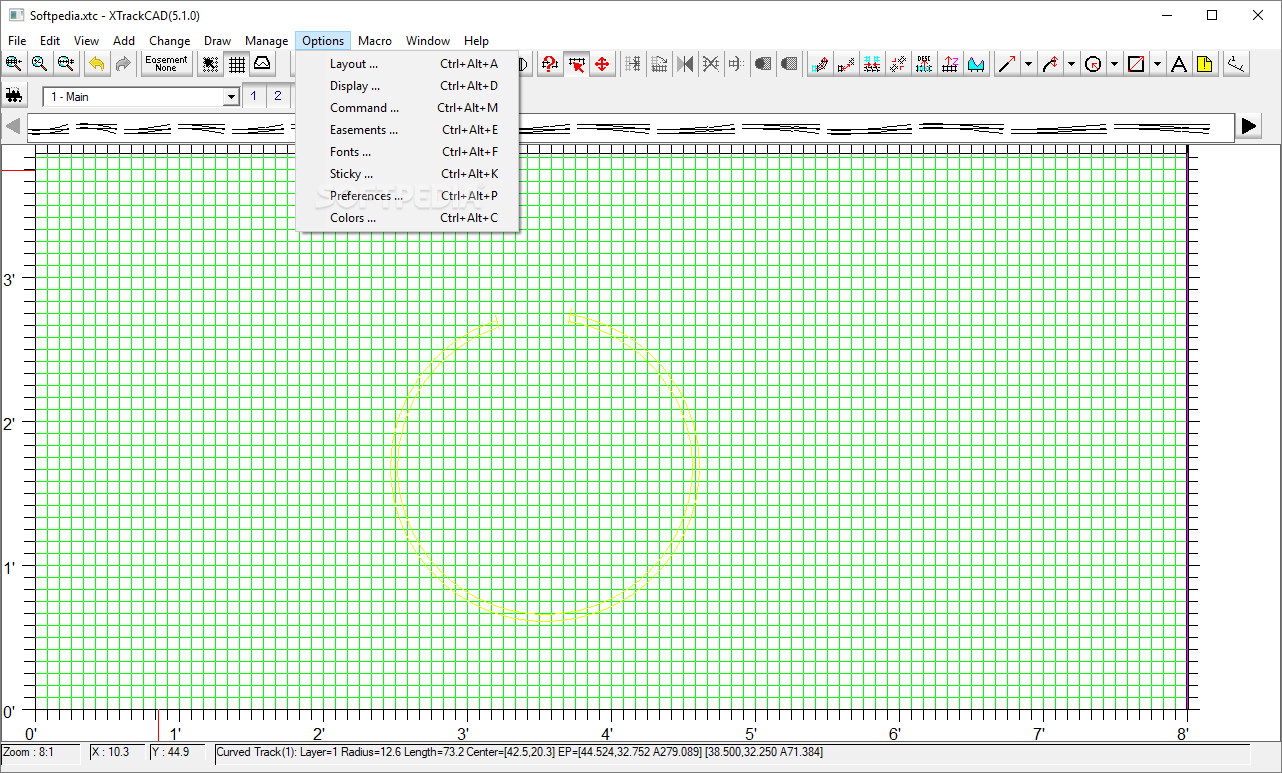
Task: Click the Y : 44.9 status field
Action: click(178, 752)
